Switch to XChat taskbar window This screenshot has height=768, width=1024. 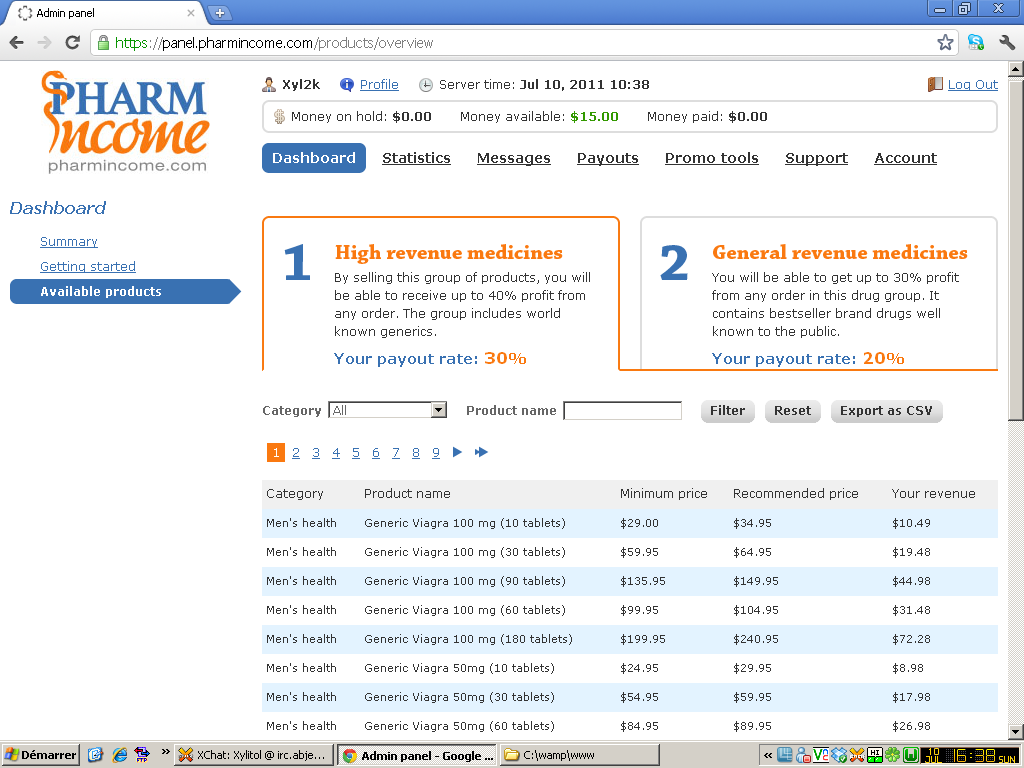pos(255,755)
